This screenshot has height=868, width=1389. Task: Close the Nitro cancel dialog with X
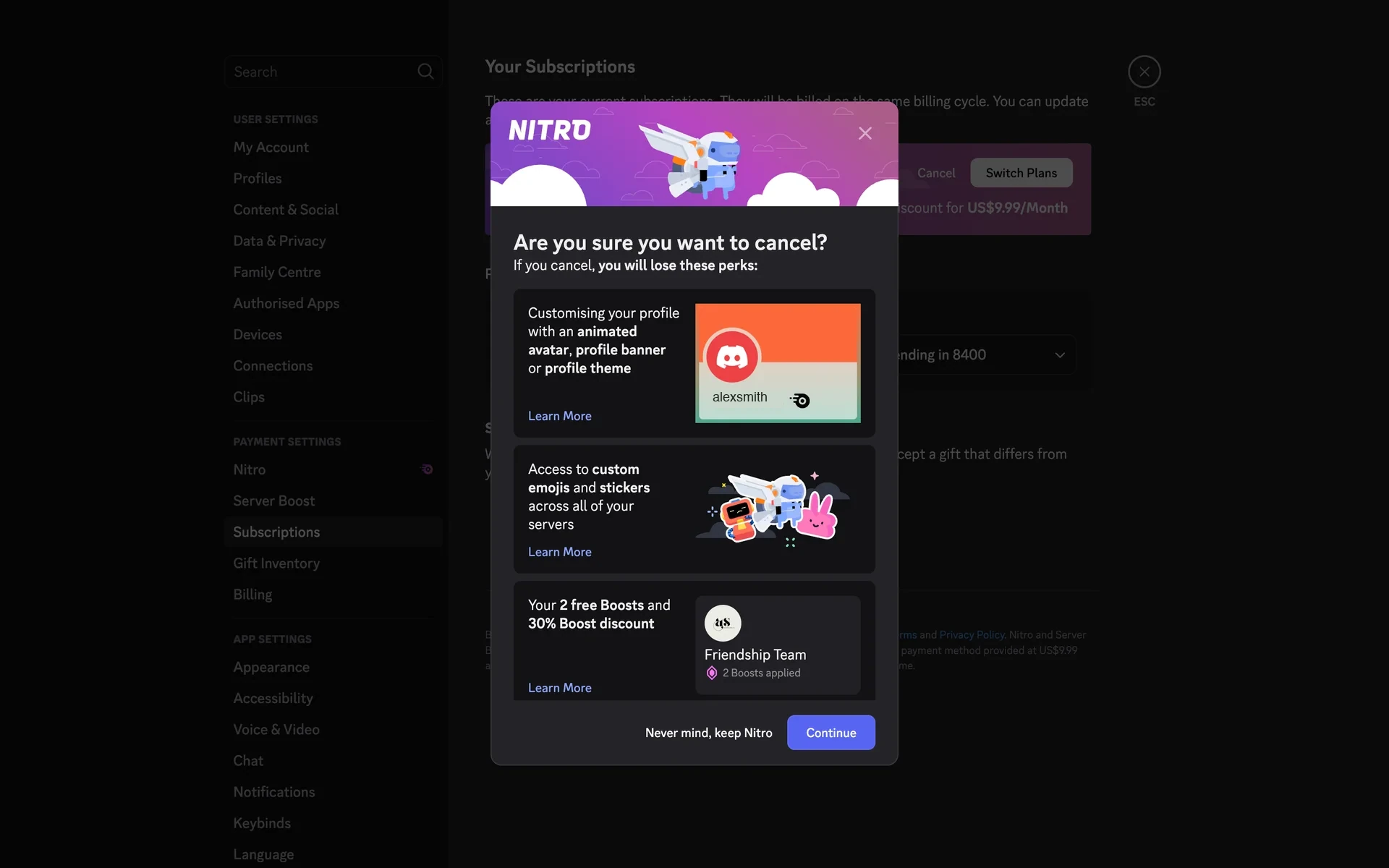[x=865, y=133]
